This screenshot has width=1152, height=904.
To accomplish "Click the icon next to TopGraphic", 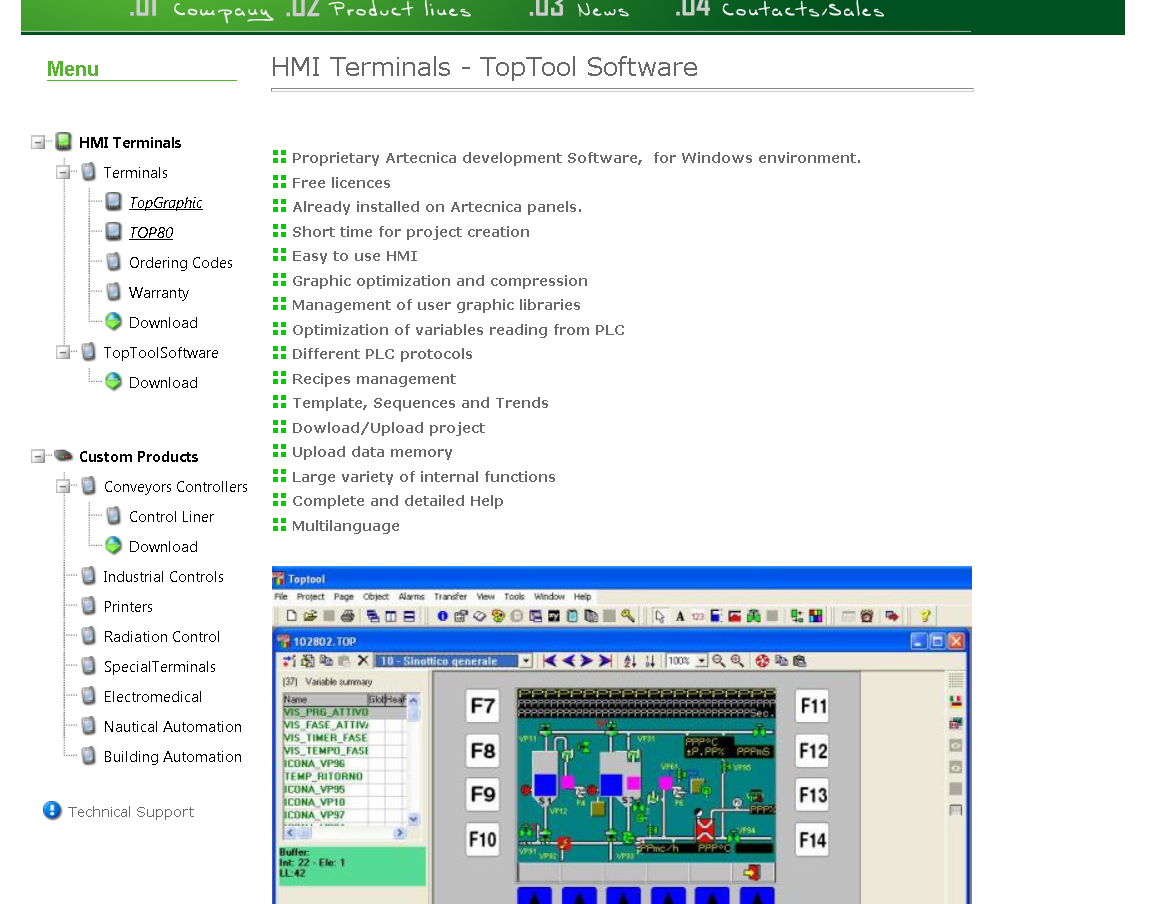I will pyautogui.click(x=113, y=201).
